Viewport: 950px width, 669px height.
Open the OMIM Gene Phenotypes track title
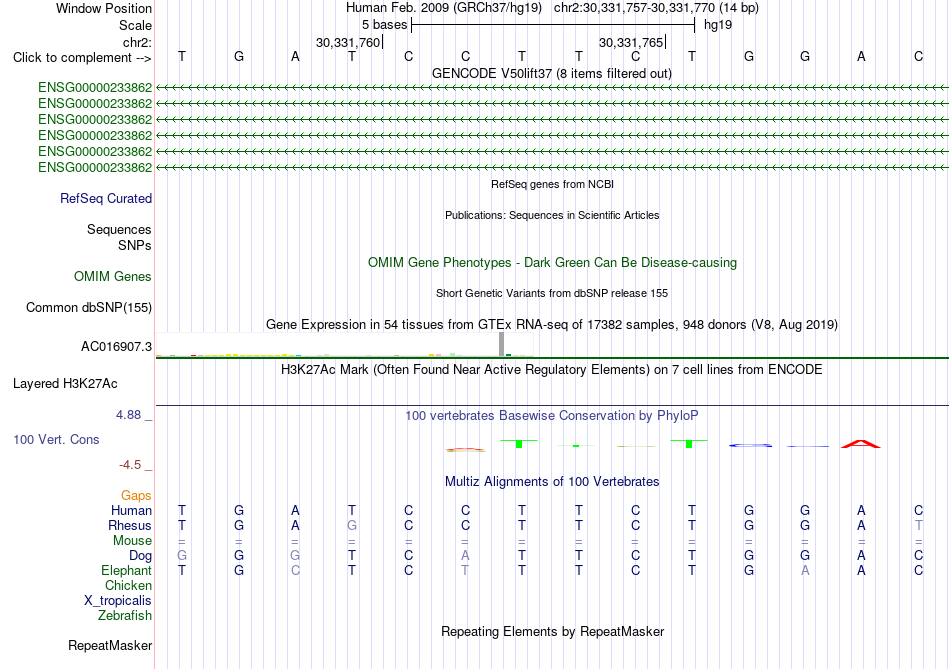tap(553, 262)
